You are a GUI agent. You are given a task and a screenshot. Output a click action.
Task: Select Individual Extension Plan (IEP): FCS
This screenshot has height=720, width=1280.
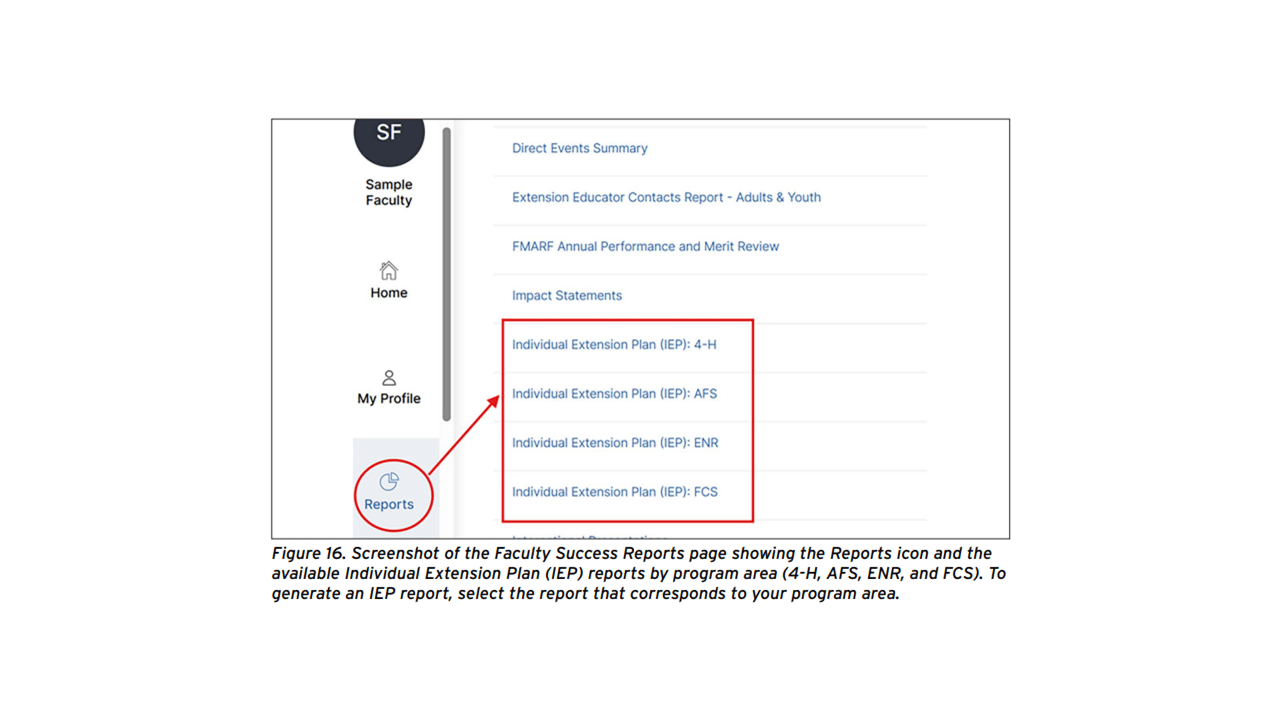pyautogui.click(x=615, y=491)
